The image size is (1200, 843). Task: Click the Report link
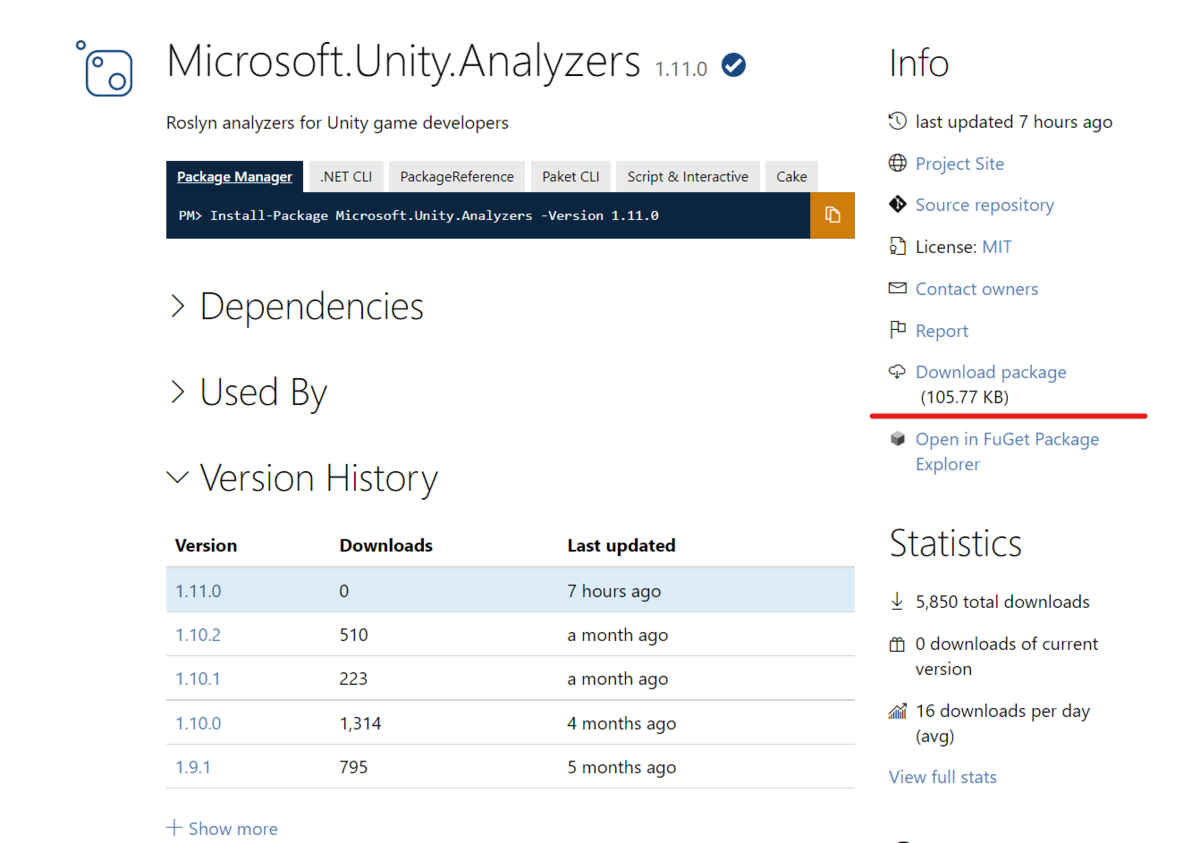click(942, 330)
